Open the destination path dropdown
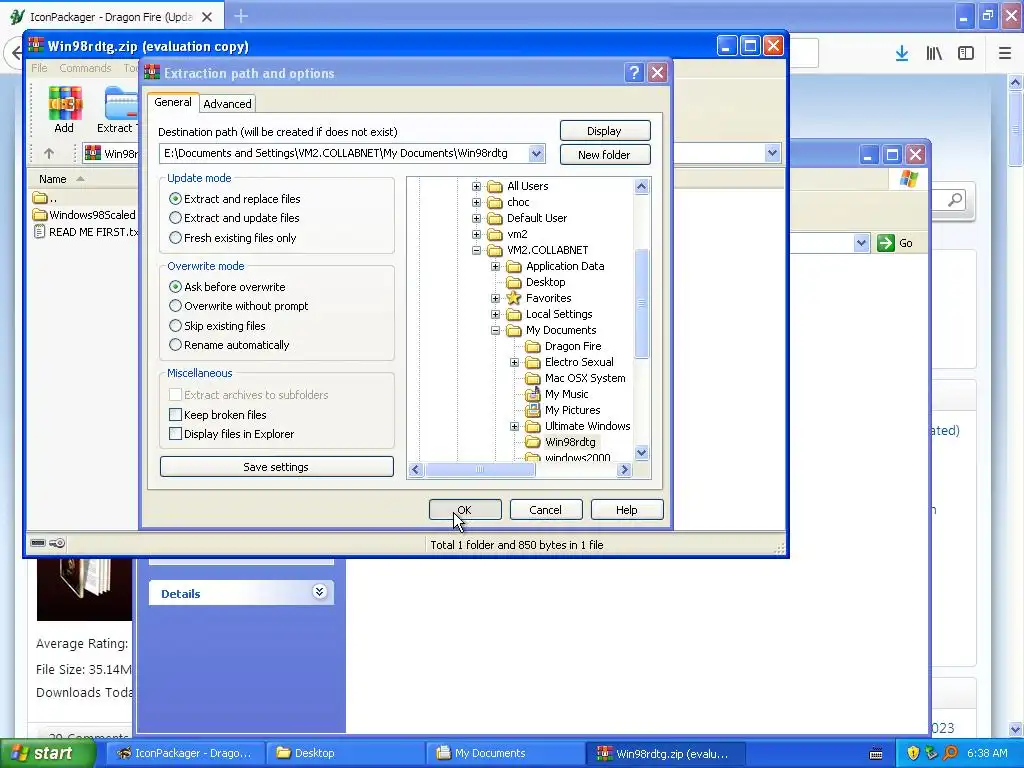This screenshot has height=768, width=1024. pyautogui.click(x=536, y=153)
